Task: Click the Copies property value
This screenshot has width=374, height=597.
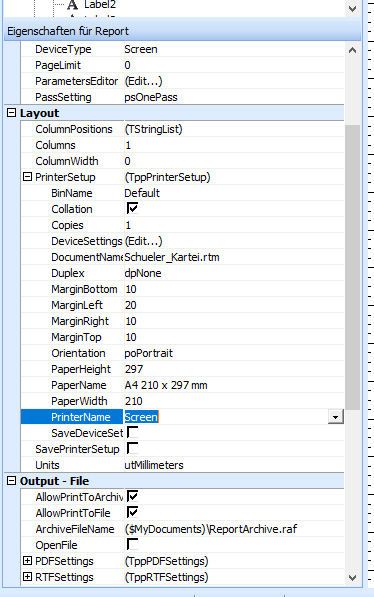Action: pyautogui.click(x=128, y=225)
